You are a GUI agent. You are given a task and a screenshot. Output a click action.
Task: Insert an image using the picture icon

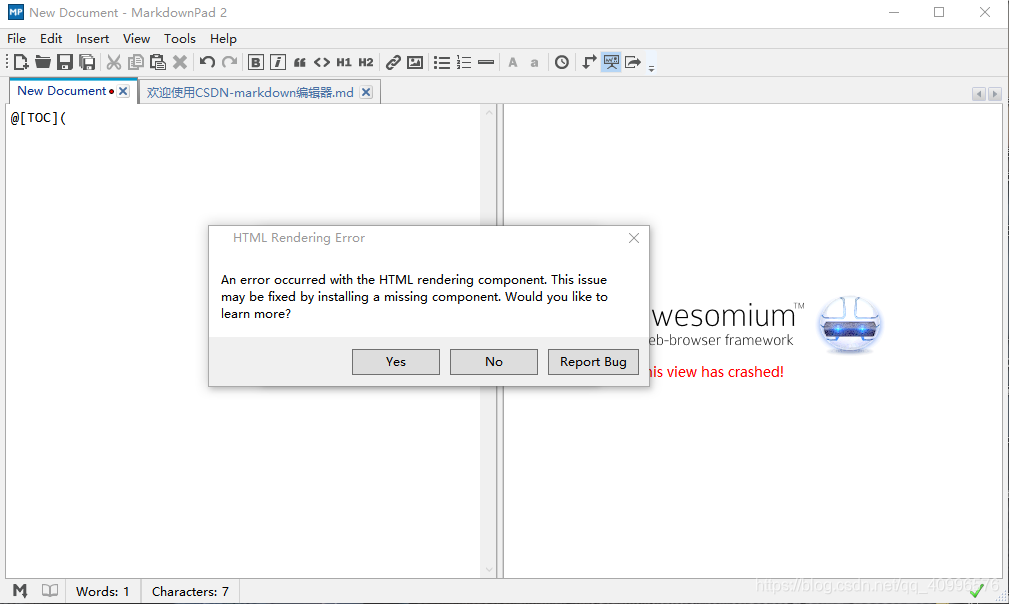point(415,62)
